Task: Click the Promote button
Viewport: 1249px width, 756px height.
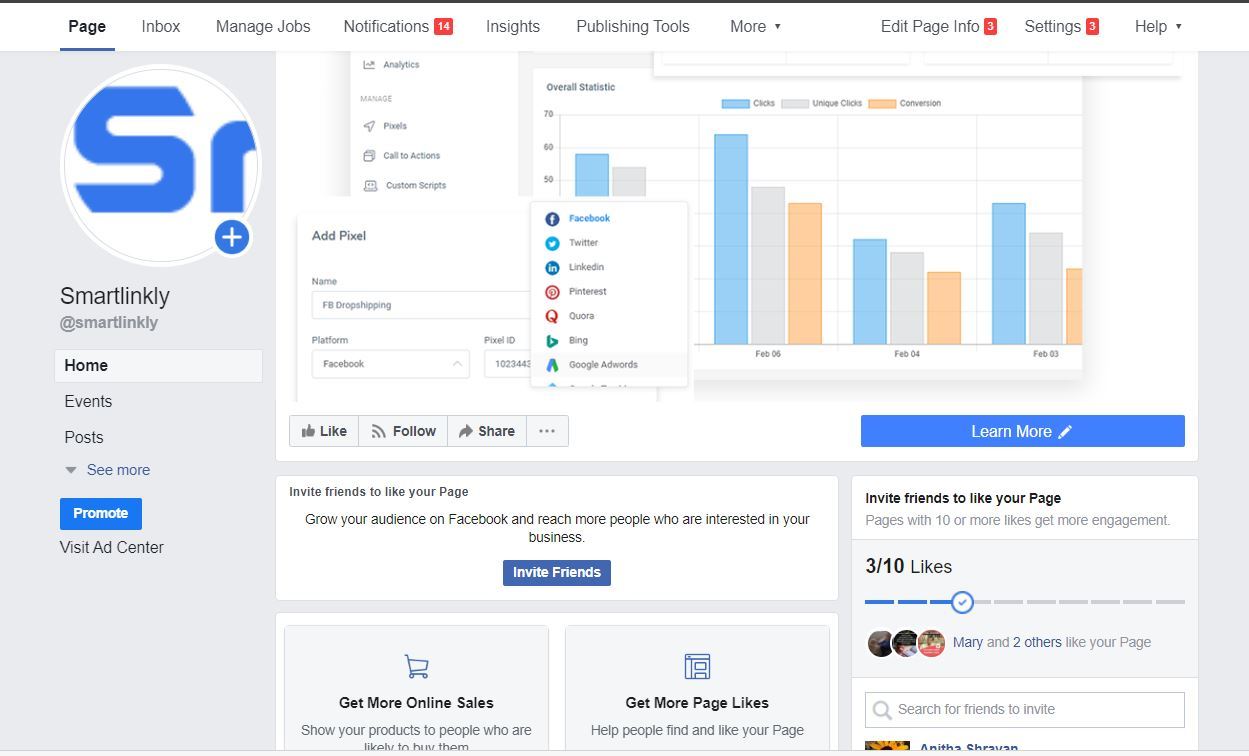Action: click(x=101, y=513)
